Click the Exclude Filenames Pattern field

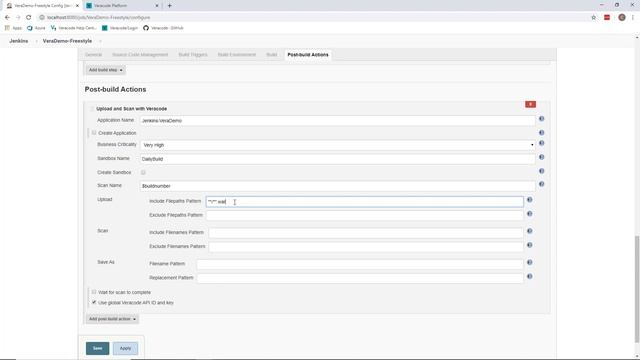point(366,247)
